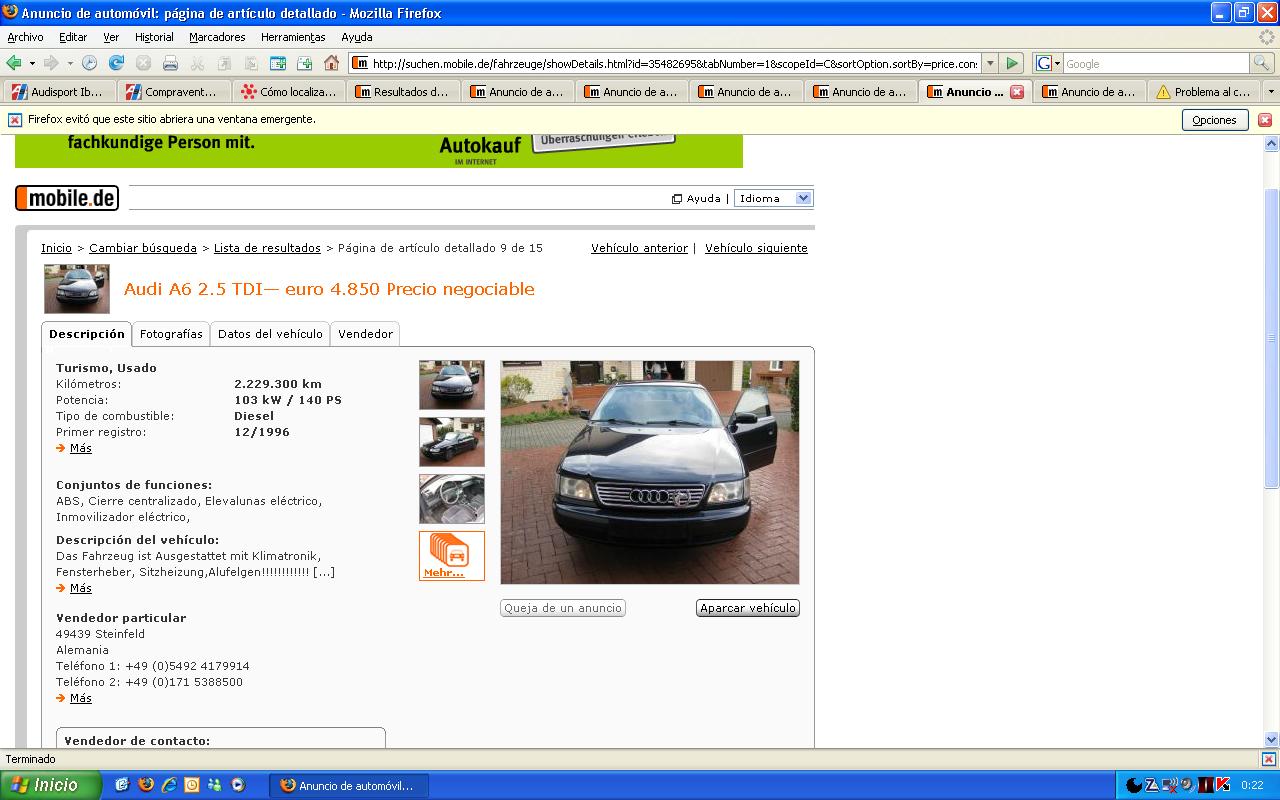Switch to the Vendedor tab
The image size is (1280, 800).
point(365,334)
